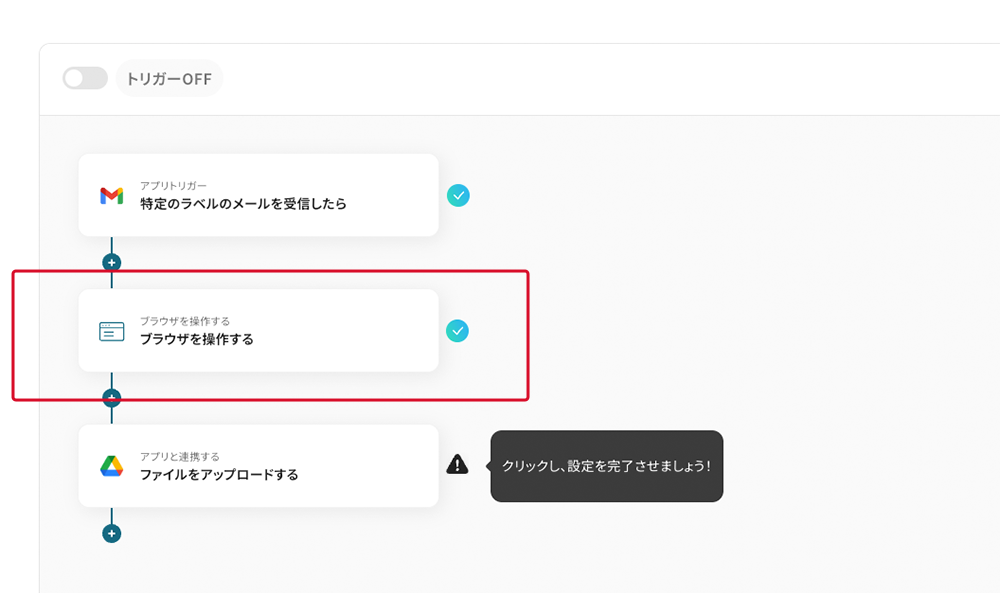Add a step below the Gmail trigger

pyautogui.click(x=112, y=262)
